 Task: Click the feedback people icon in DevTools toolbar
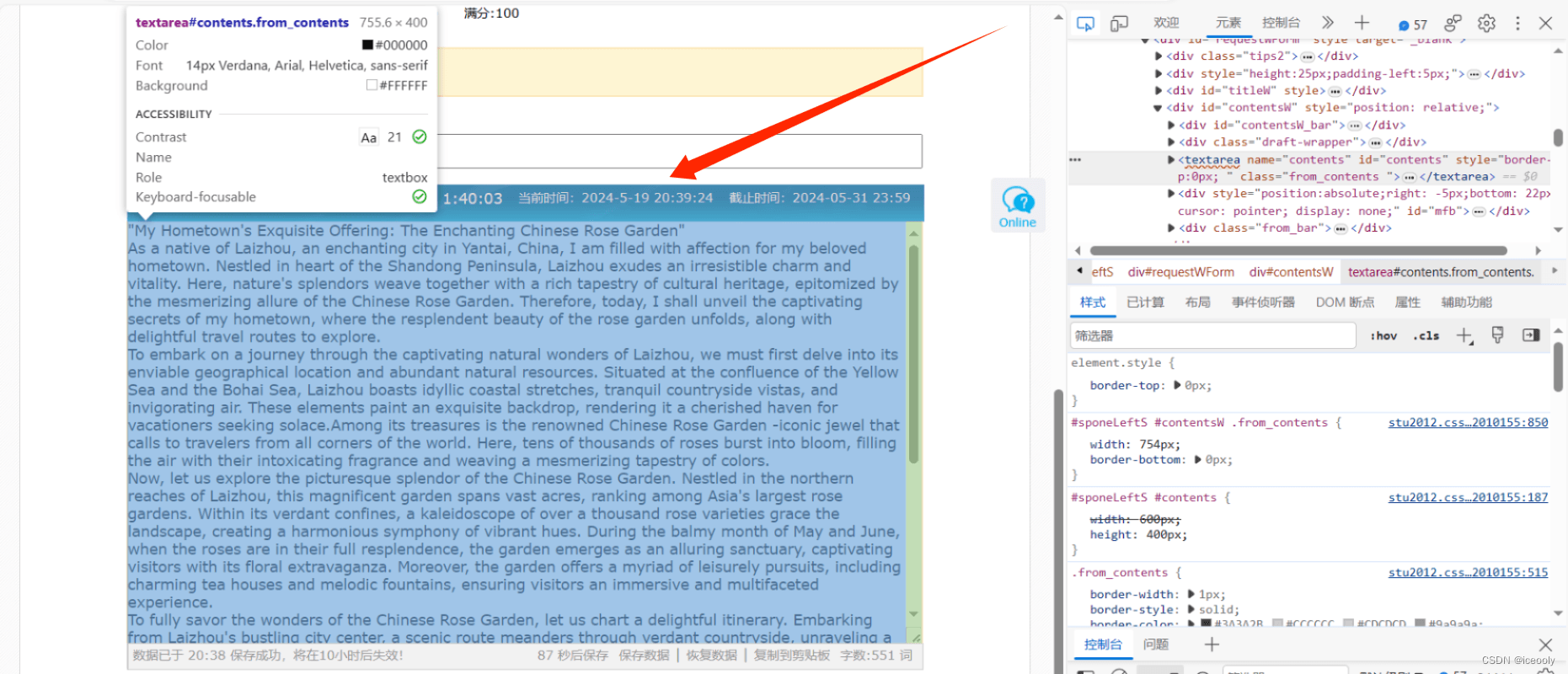(1453, 23)
